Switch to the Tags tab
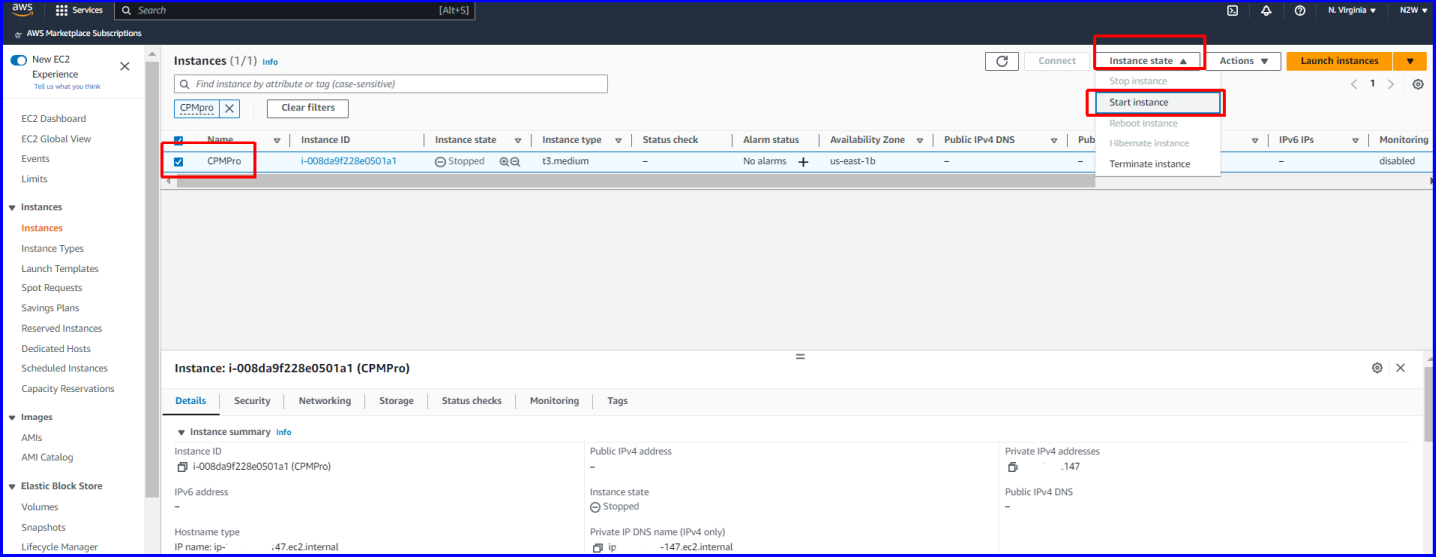 coord(617,401)
